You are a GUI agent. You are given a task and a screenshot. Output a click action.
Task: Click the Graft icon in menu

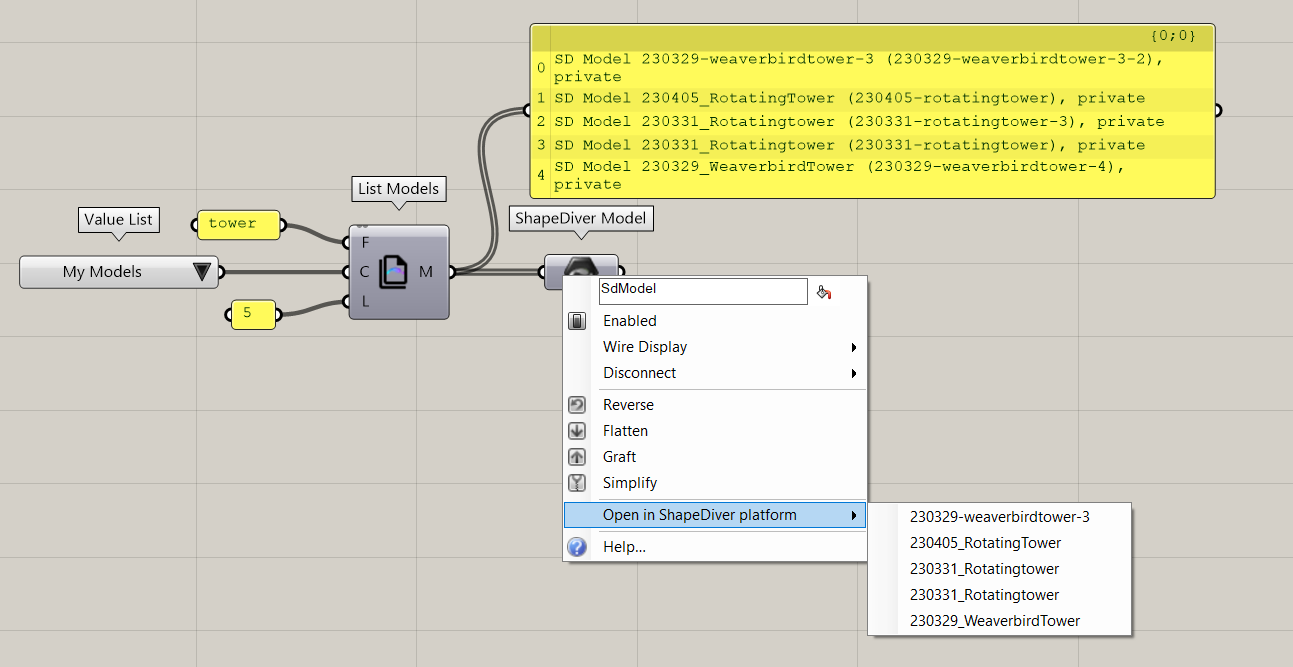pyautogui.click(x=577, y=457)
